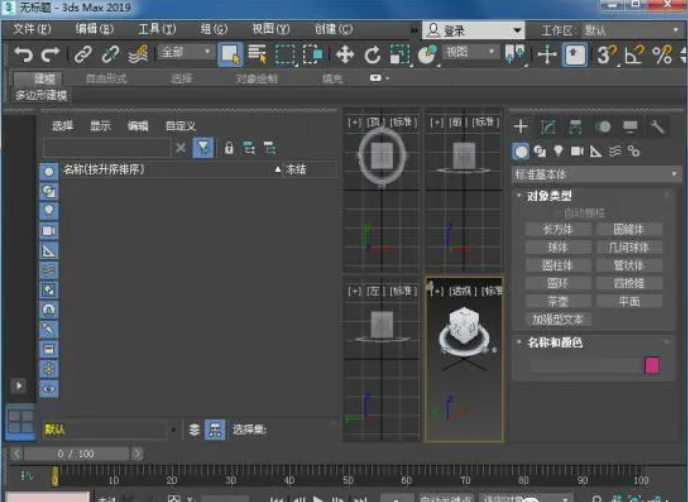Toggle the eye display-all filter icon
This screenshot has width=688, height=502.
(49, 389)
